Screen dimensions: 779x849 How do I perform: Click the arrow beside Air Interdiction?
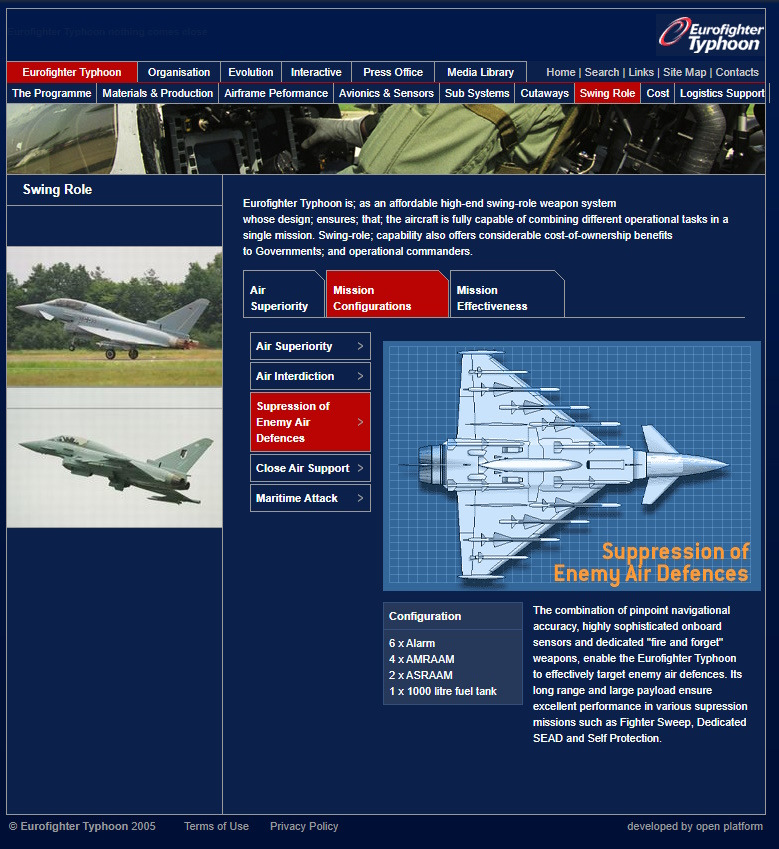pos(360,376)
